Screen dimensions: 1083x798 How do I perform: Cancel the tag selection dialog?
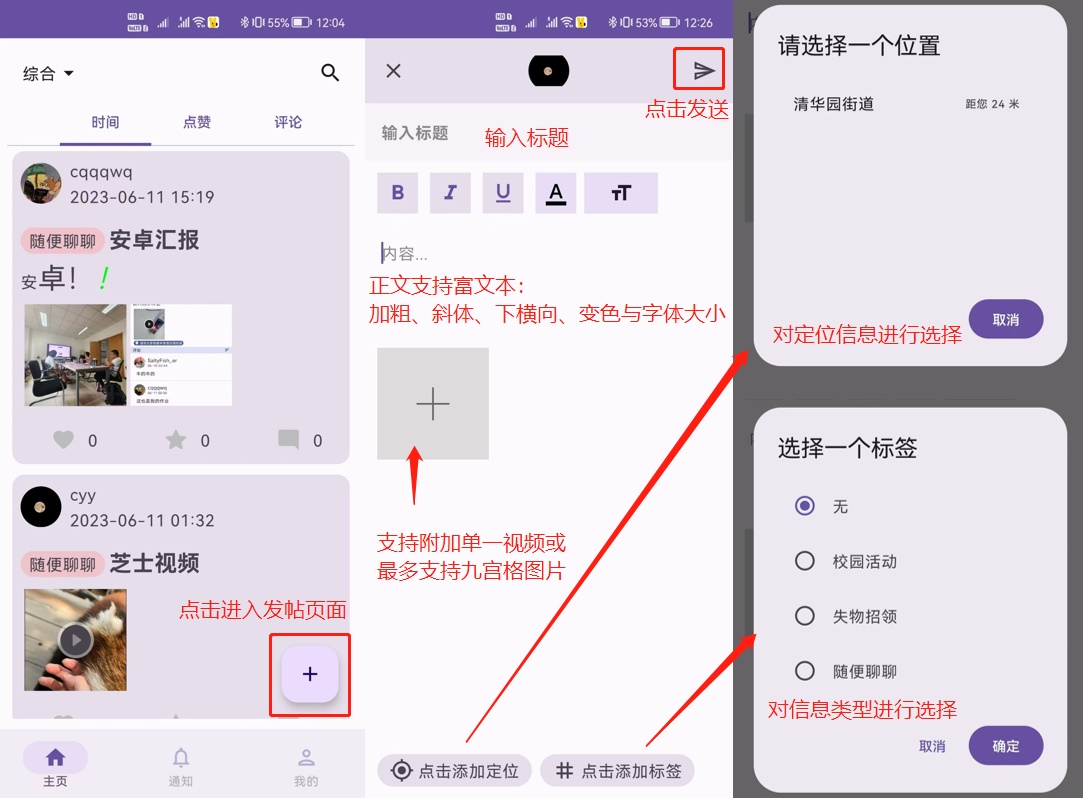pyautogui.click(x=932, y=746)
